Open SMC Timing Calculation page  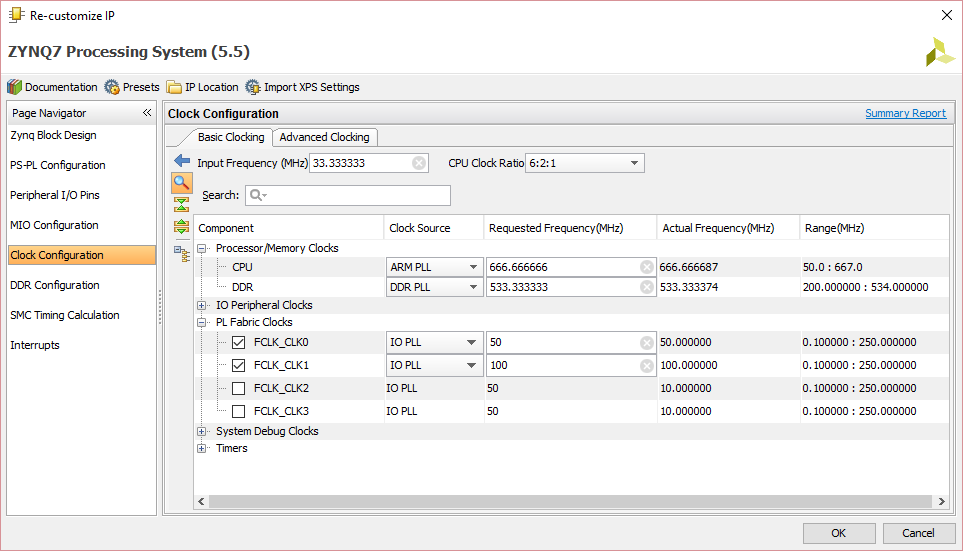(64, 315)
